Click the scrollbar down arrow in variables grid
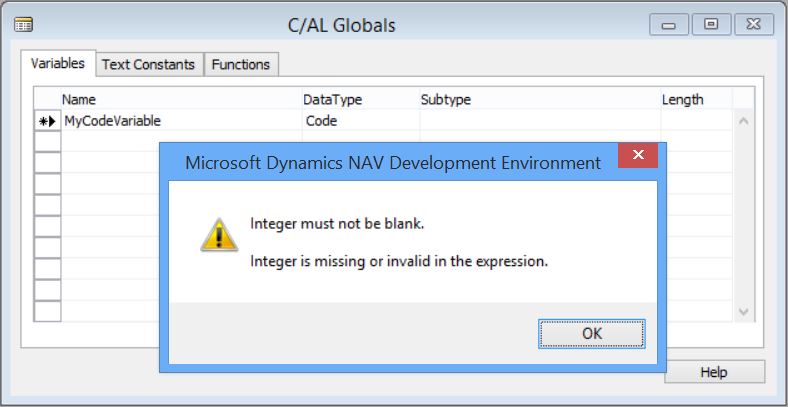 pyautogui.click(x=744, y=312)
